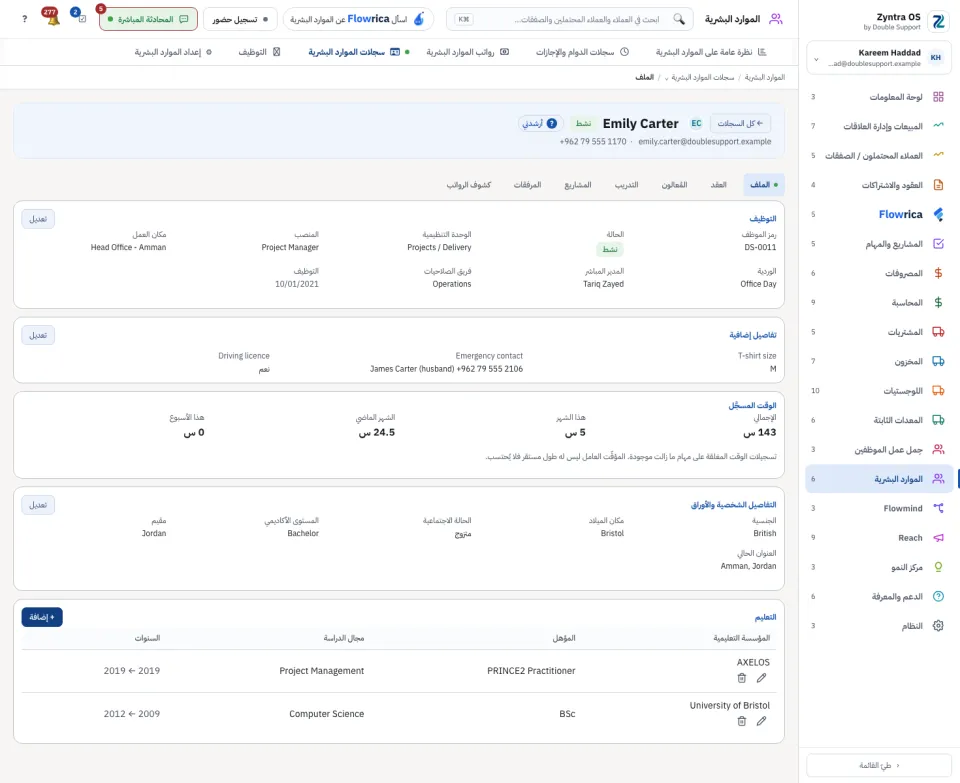Click the Zyntra OS logo in the sidebar
The height and width of the screenshot is (783, 960).
(938, 21)
